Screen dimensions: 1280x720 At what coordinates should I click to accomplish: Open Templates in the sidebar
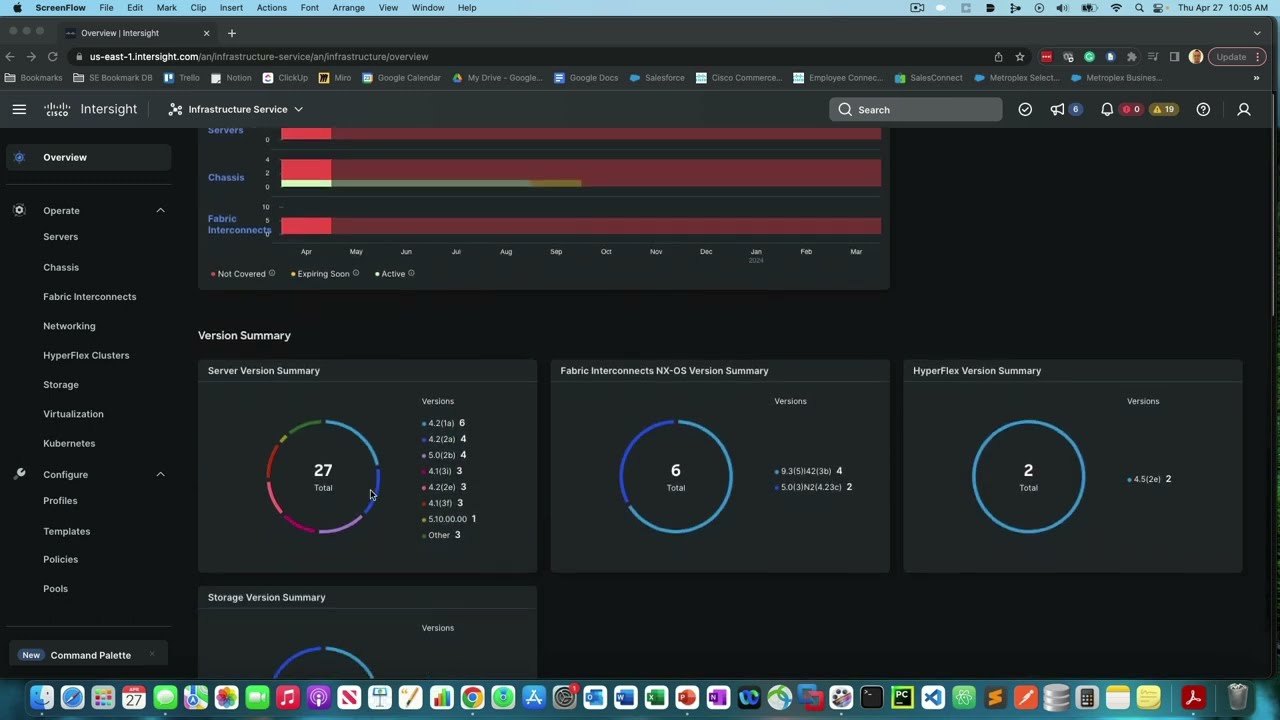click(66, 531)
